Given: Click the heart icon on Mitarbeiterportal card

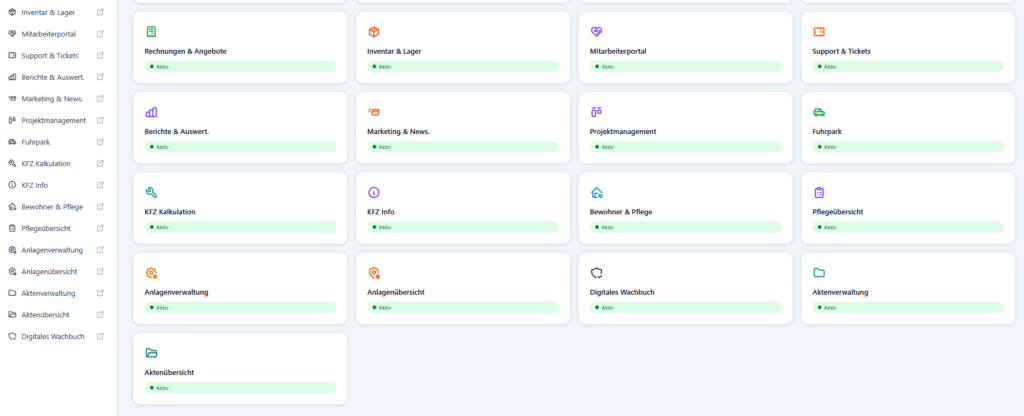Looking at the screenshot, I should [x=596, y=32].
